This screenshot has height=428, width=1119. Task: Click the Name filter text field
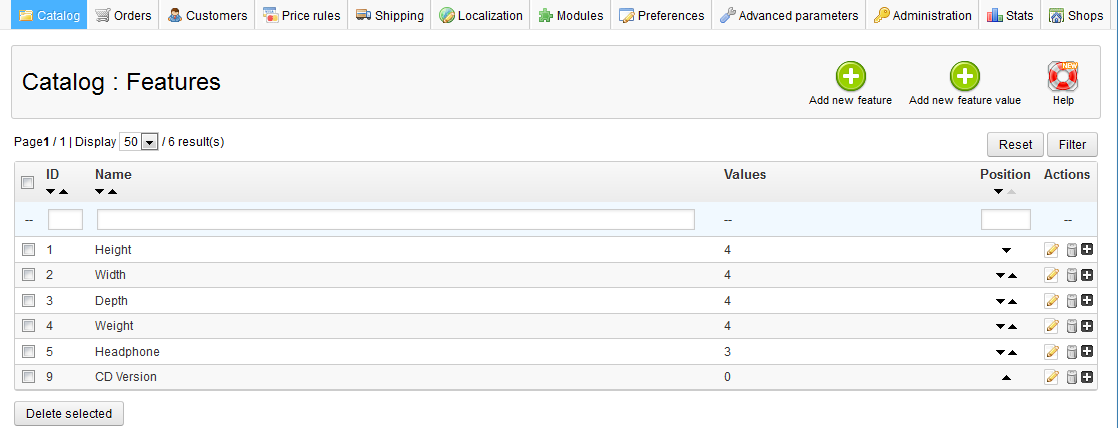point(395,220)
